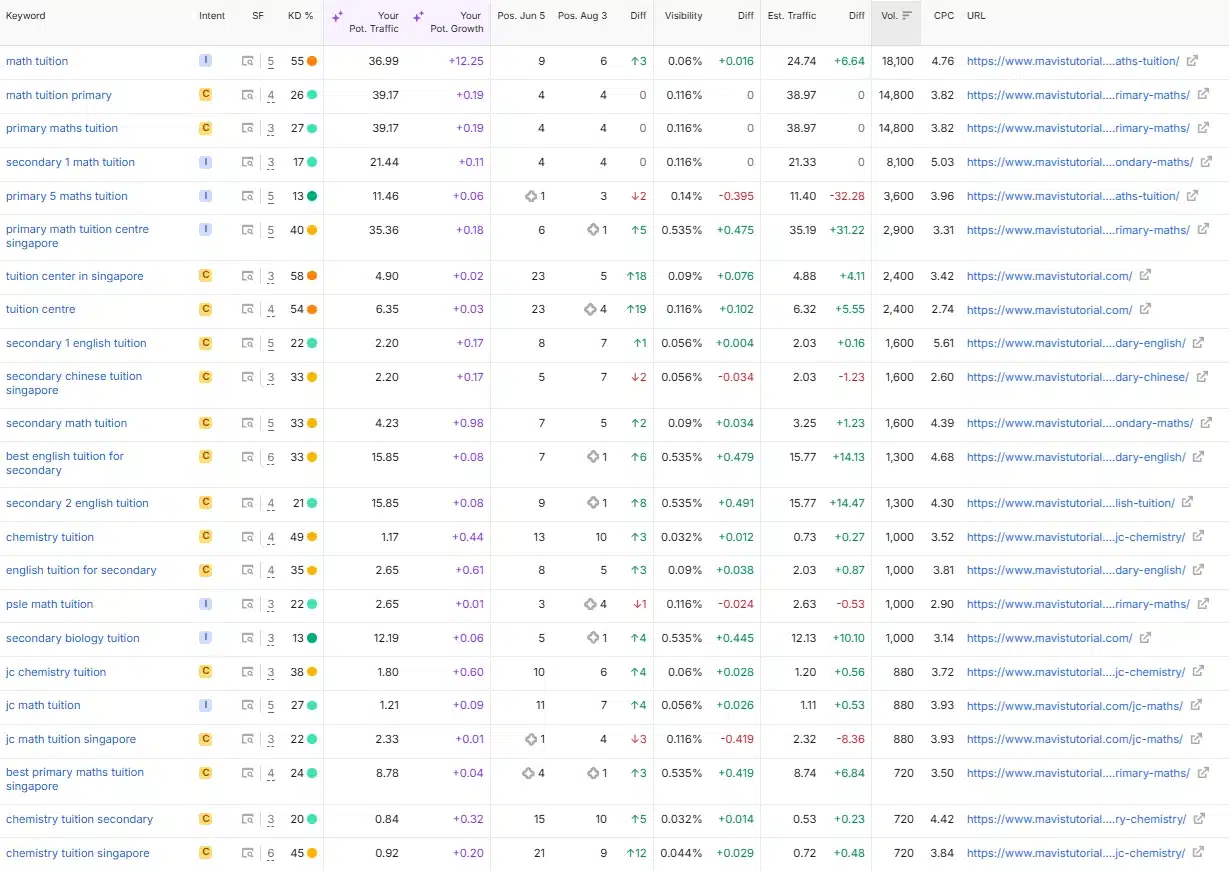Click SERP features icon for math tuition row

point(248,61)
